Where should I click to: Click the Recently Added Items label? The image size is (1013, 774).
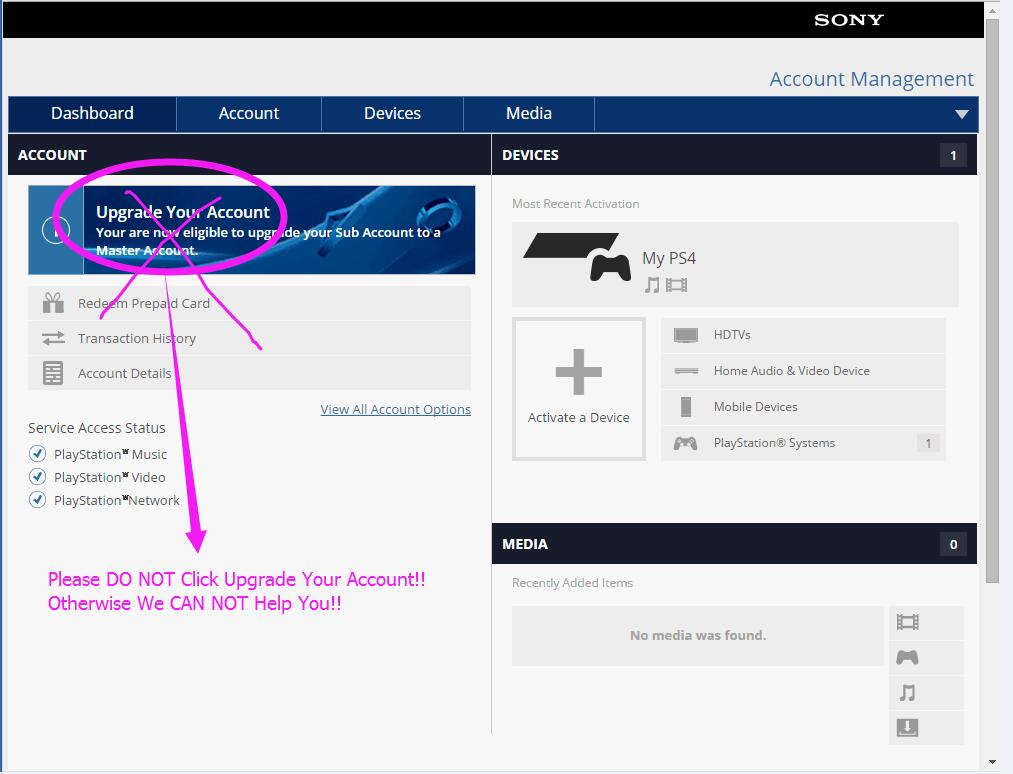572,583
